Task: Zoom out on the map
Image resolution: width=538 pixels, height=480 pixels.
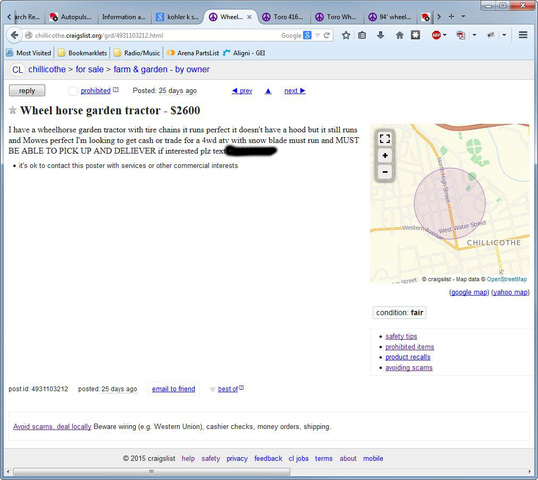Action: pos(385,172)
